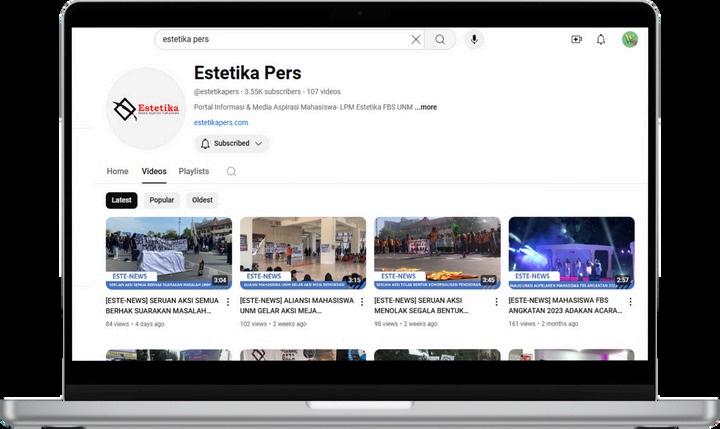This screenshot has width=720, height=429.
Task: Clear the search box with the X icon
Action: pyautogui.click(x=416, y=40)
